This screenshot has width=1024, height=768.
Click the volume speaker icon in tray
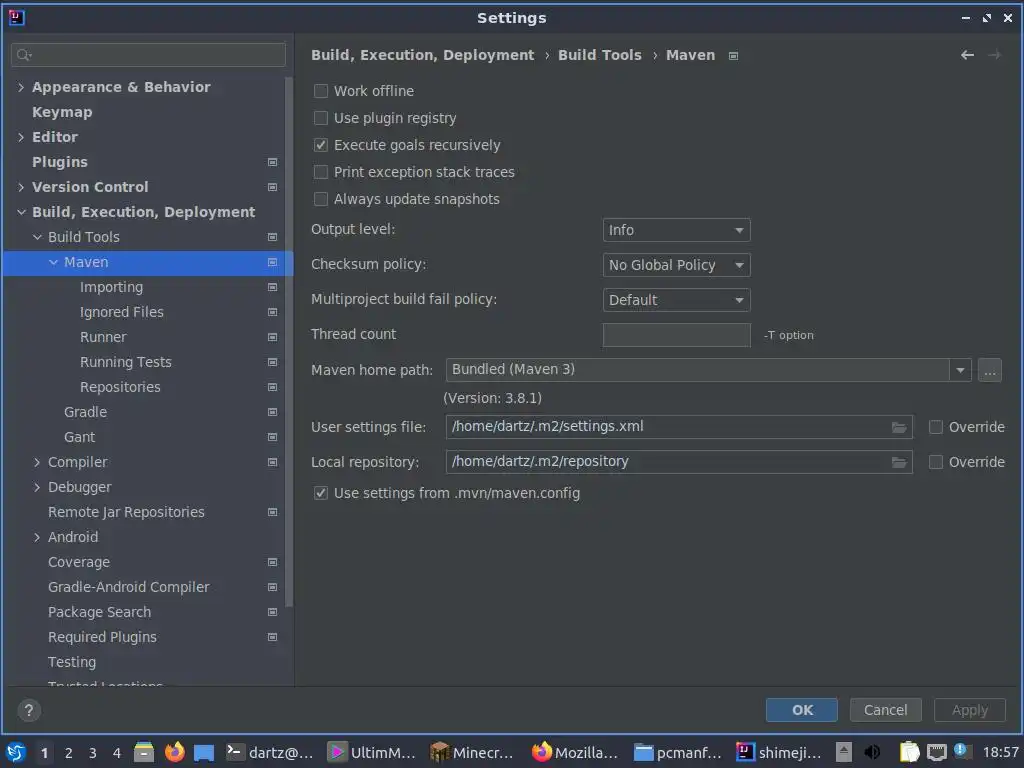[872, 752]
